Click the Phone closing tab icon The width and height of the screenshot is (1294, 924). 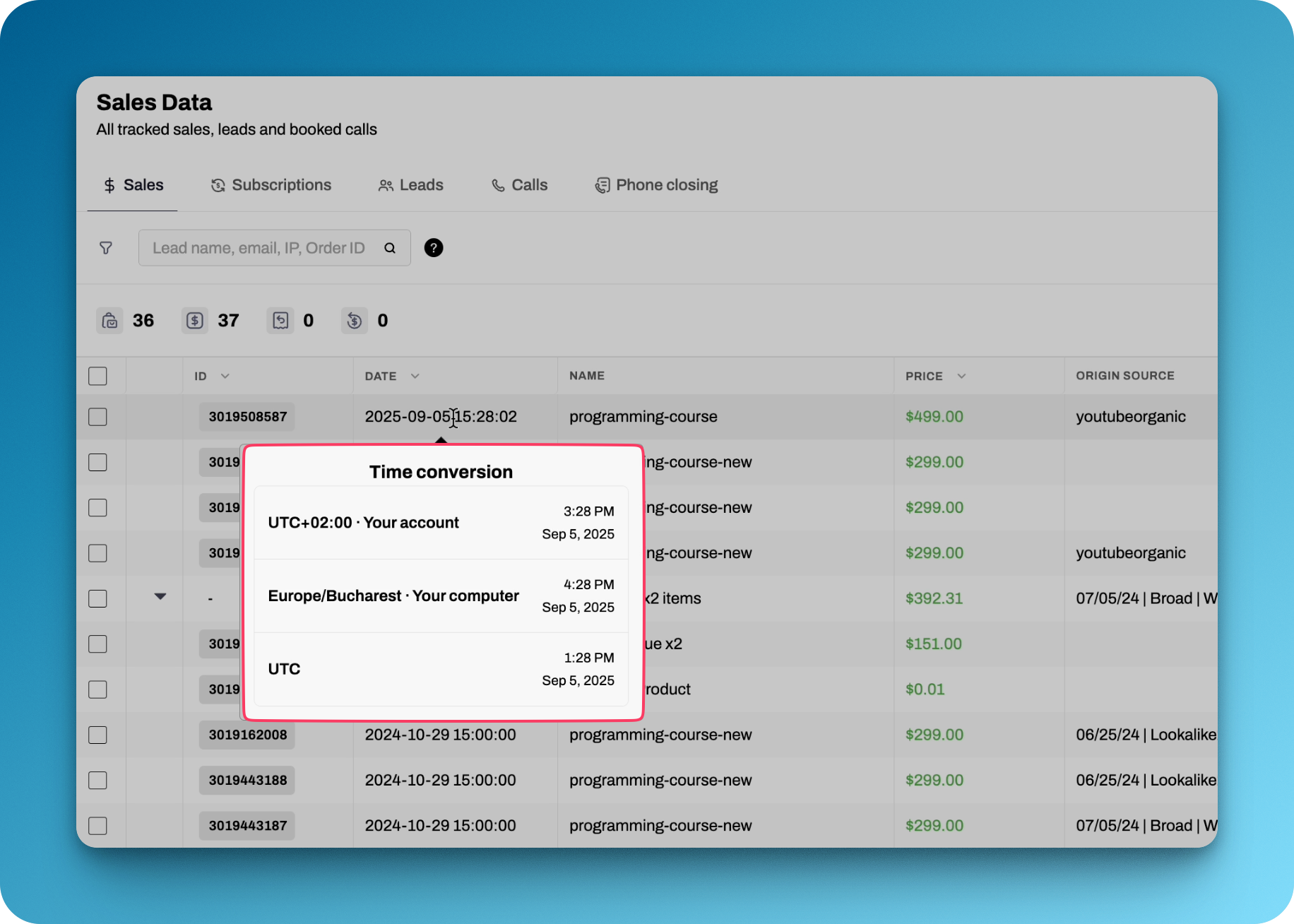click(x=602, y=185)
